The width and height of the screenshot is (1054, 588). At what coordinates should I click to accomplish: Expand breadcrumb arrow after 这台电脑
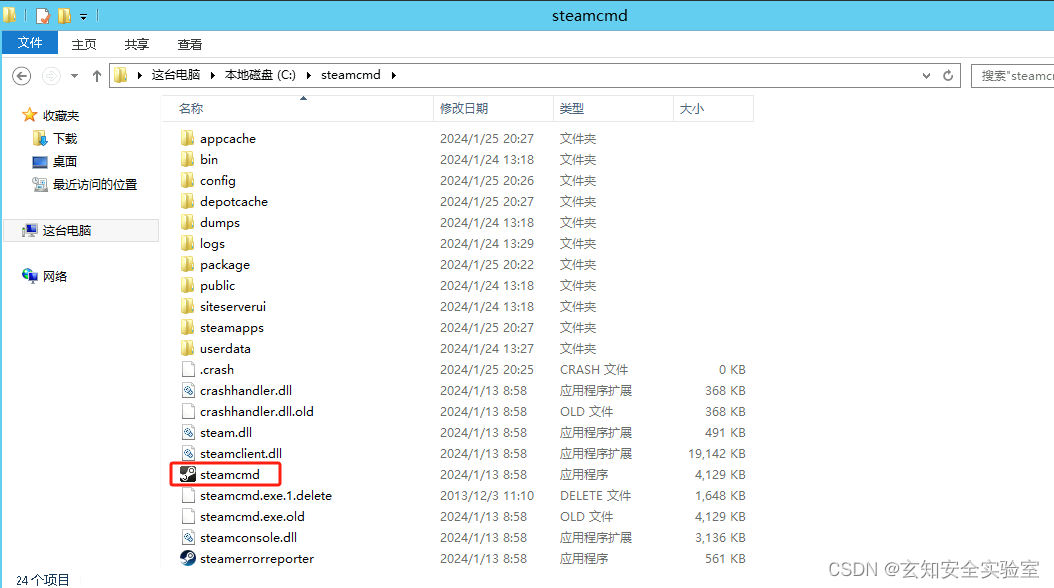click(x=212, y=75)
